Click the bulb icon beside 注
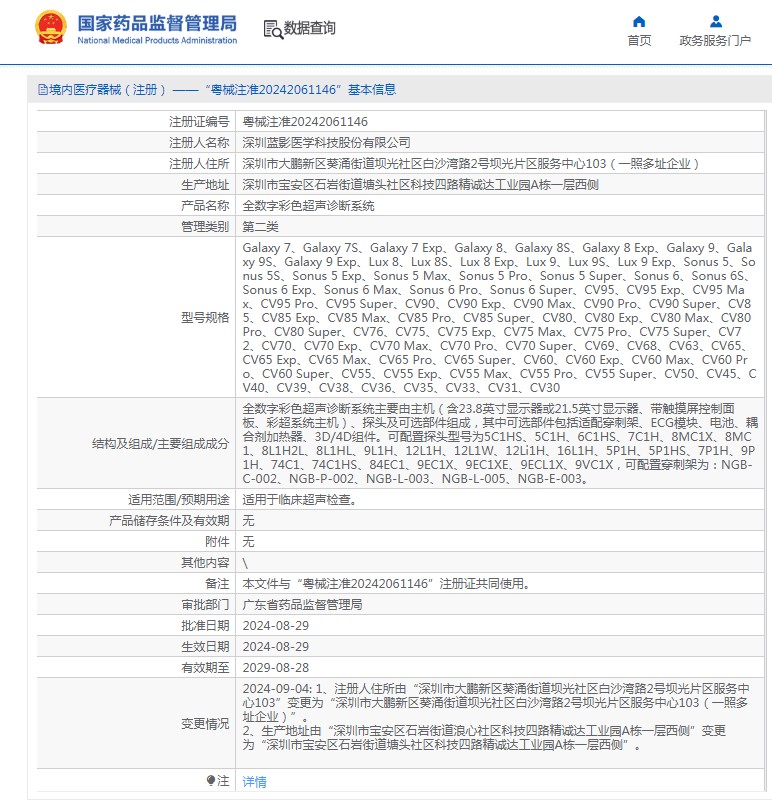This screenshot has width=772, height=809. click(x=210, y=780)
